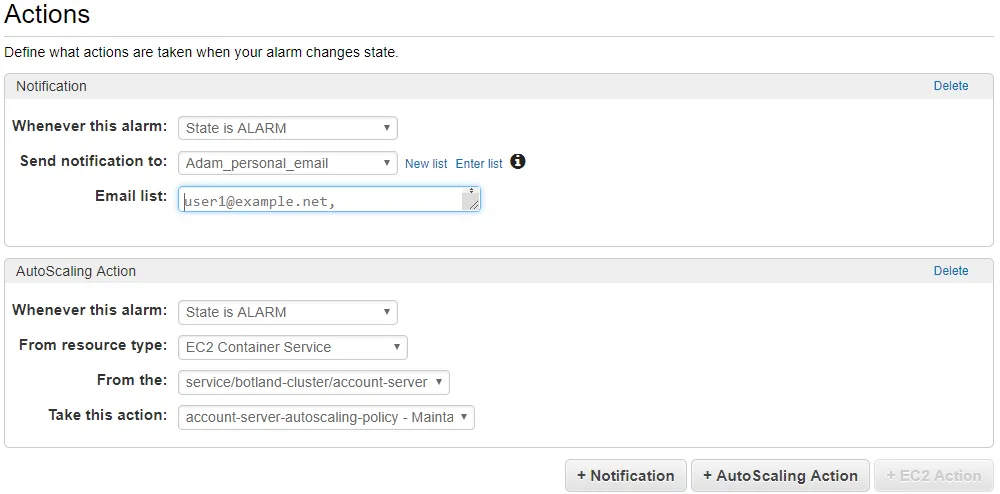
Task: Click the Email list up stepper arrow
Action: pyautogui.click(x=471, y=189)
